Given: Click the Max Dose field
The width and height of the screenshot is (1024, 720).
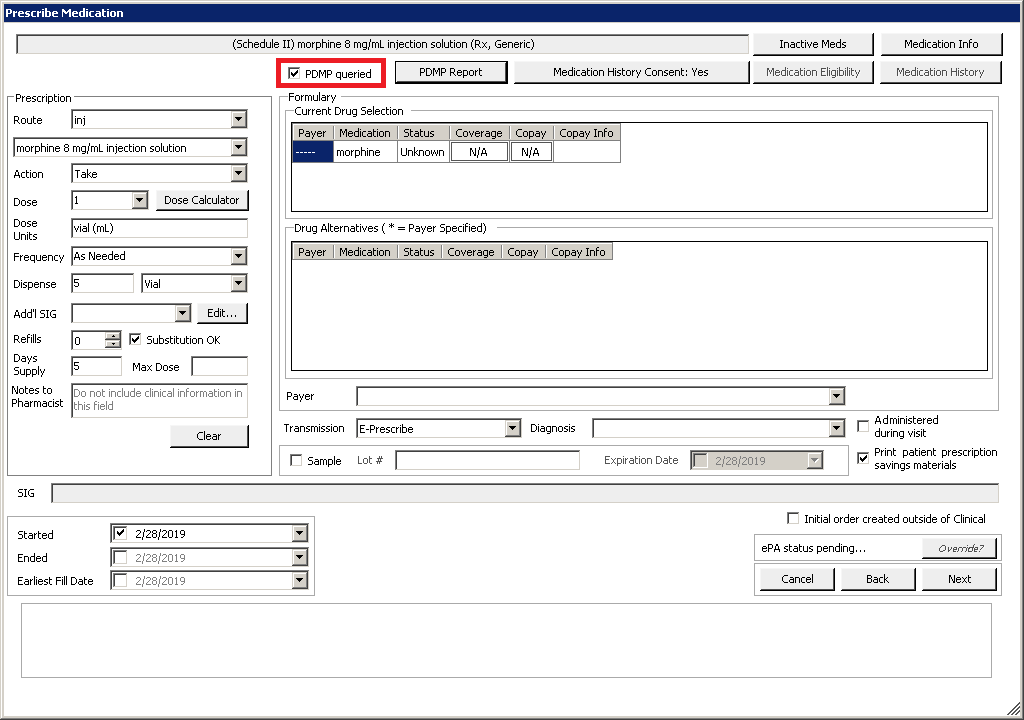Looking at the screenshot, I should pos(219,366).
